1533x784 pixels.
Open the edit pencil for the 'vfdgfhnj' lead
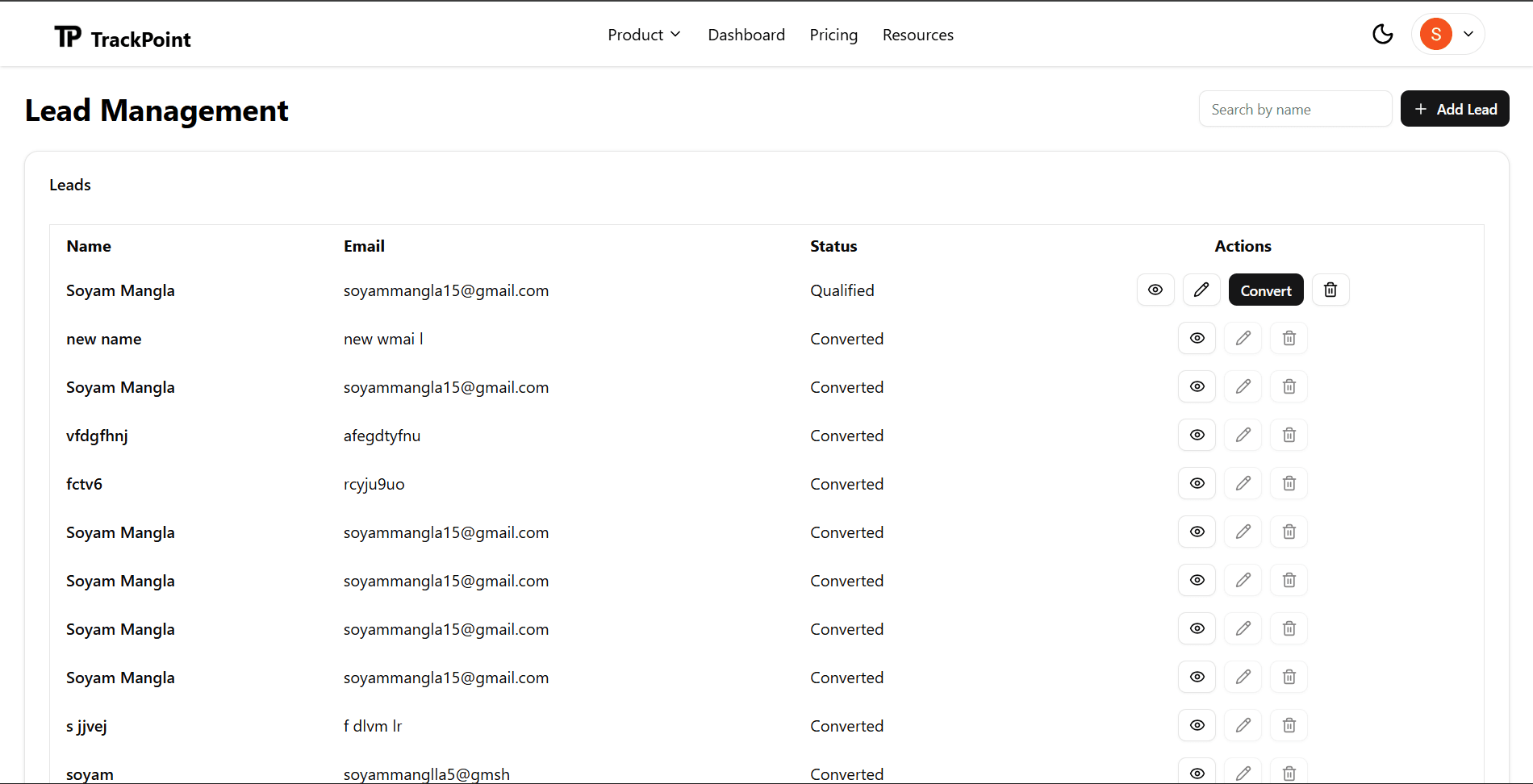[x=1243, y=435]
